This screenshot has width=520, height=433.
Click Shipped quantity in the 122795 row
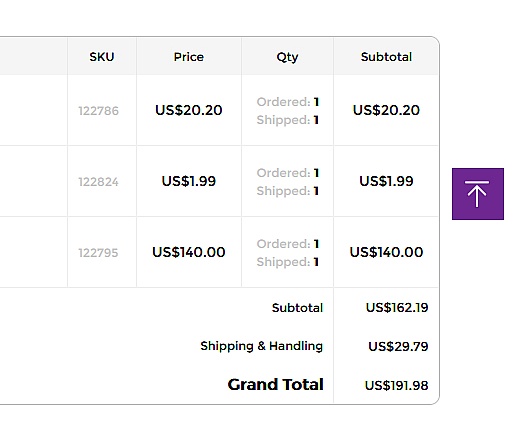[288, 262]
